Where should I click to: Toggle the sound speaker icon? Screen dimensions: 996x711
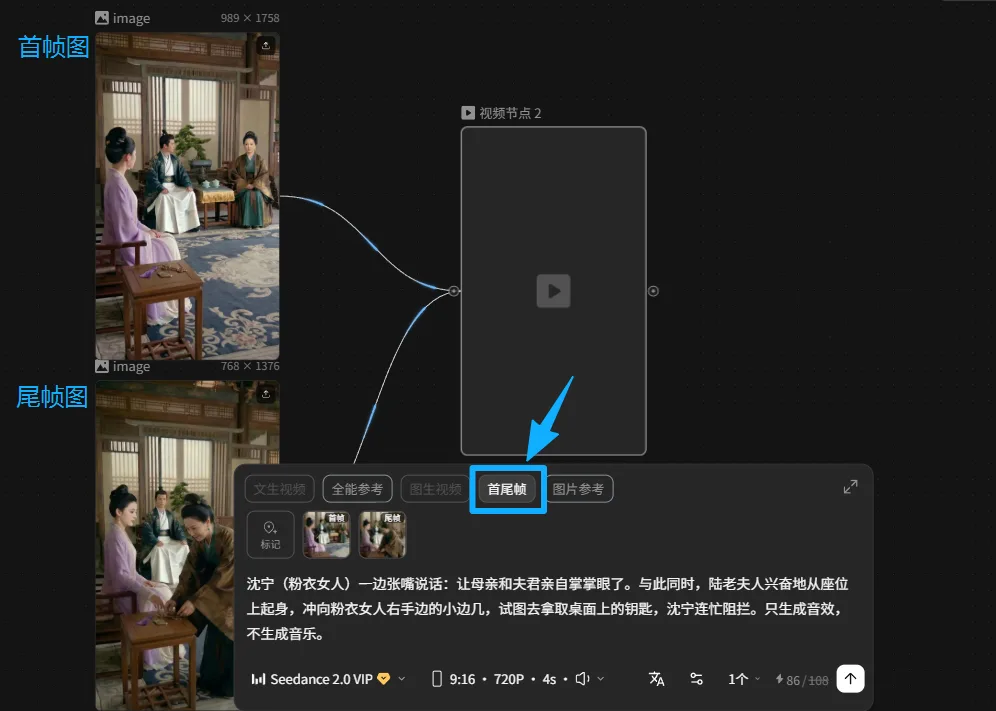click(582, 679)
